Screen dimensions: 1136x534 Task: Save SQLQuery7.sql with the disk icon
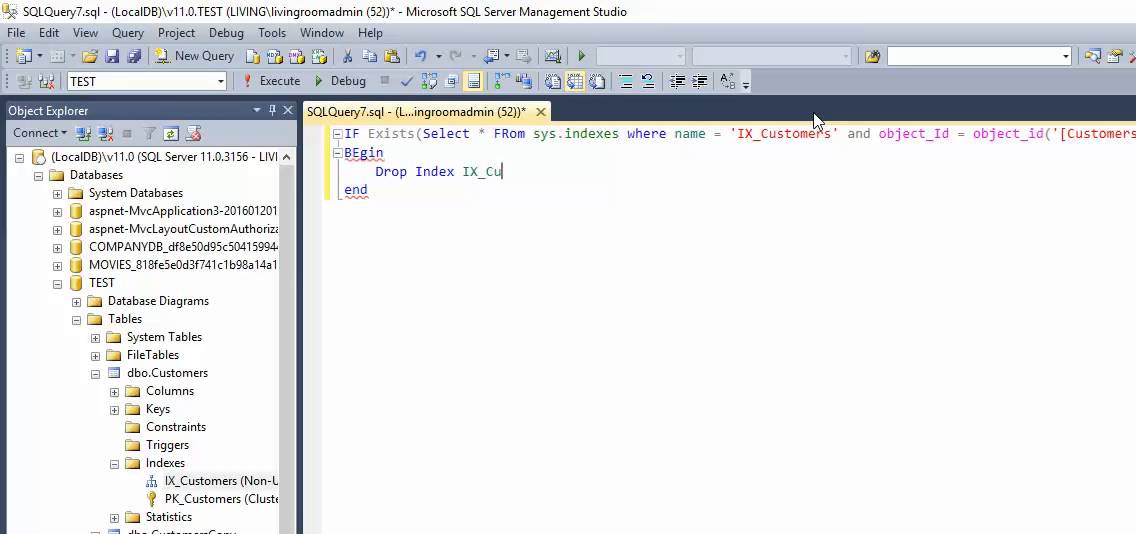(x=112, y=56)
